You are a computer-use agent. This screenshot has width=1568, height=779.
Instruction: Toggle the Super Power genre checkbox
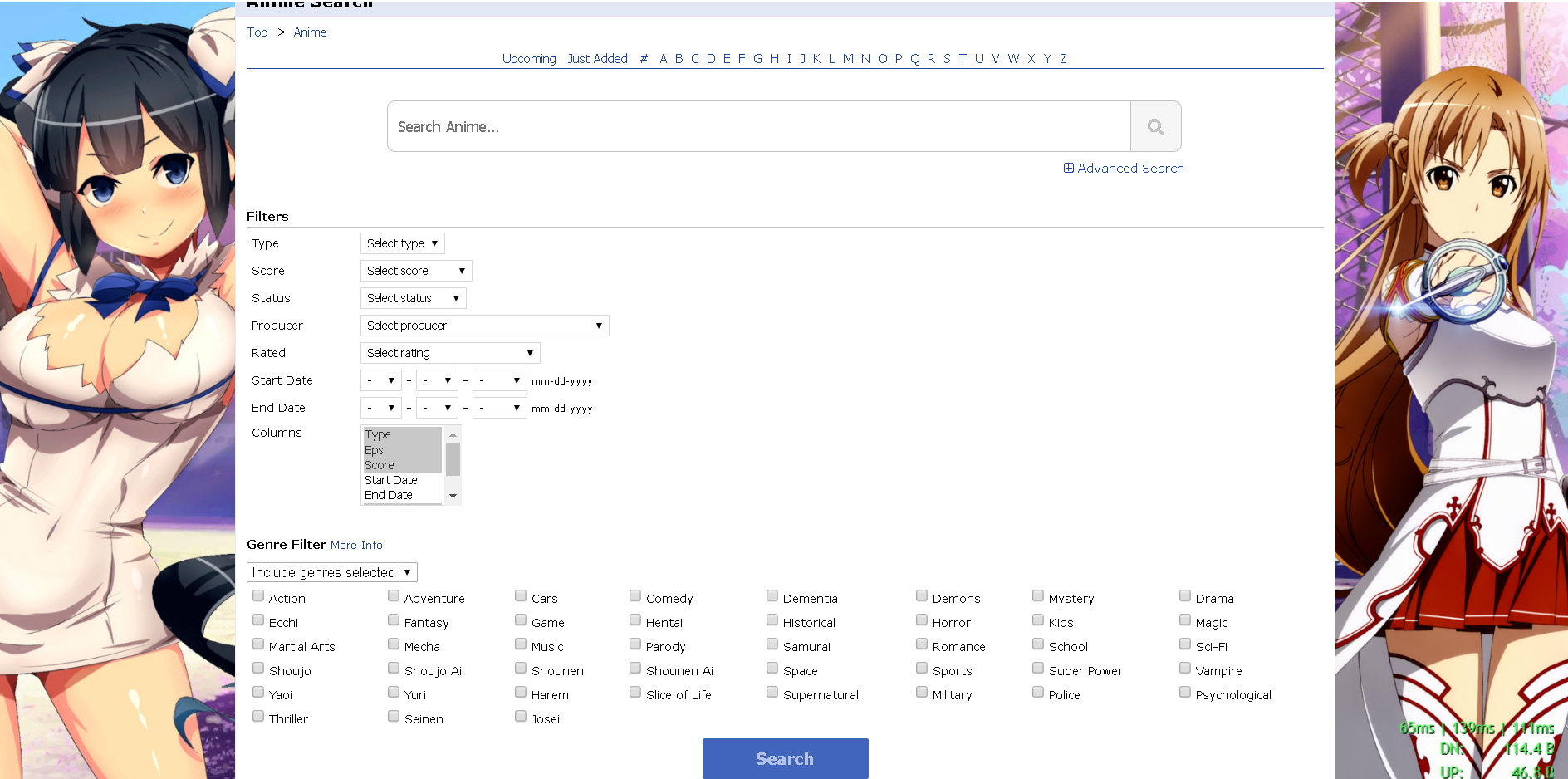(x=1038, y=669)
